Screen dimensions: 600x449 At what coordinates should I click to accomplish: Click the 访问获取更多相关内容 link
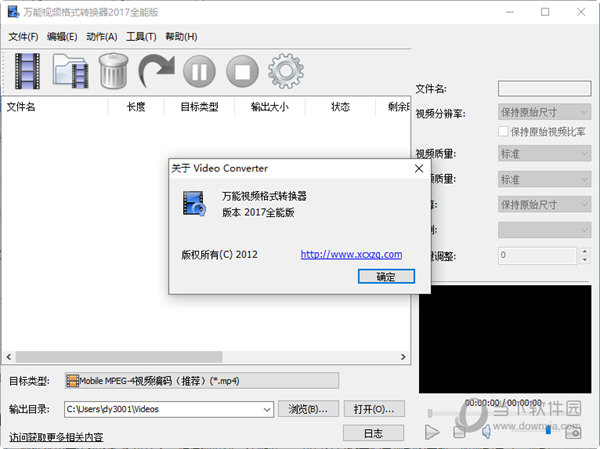[56, 437]
